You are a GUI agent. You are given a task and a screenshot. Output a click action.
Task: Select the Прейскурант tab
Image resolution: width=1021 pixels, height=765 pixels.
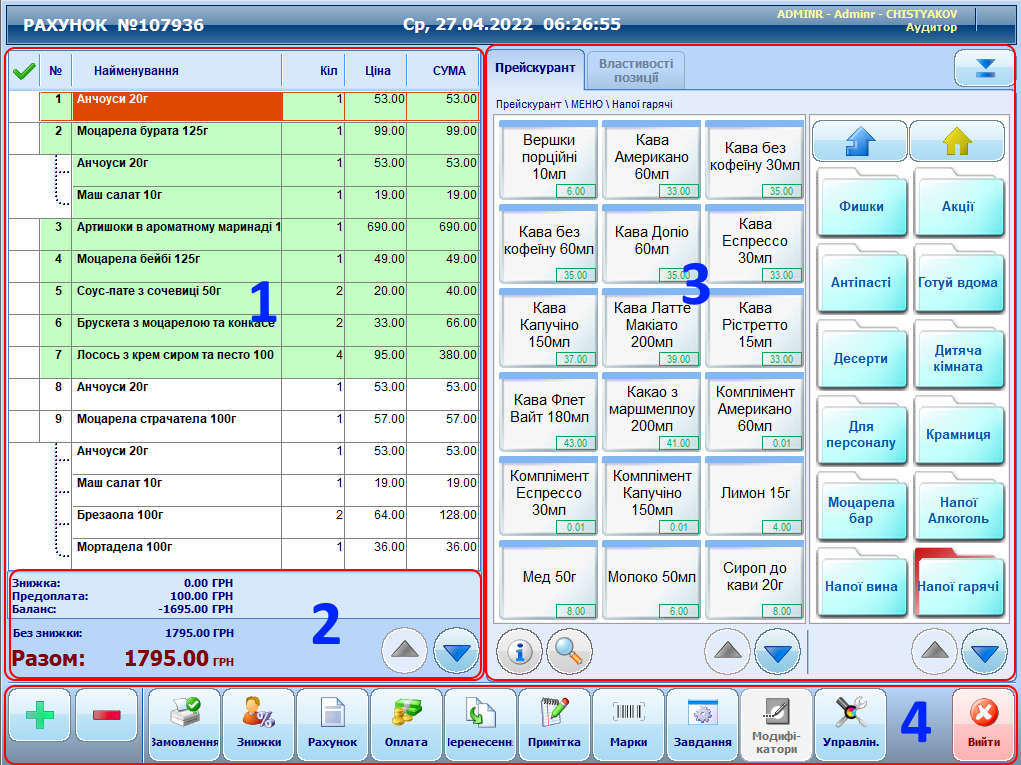(x=535, y=69)
